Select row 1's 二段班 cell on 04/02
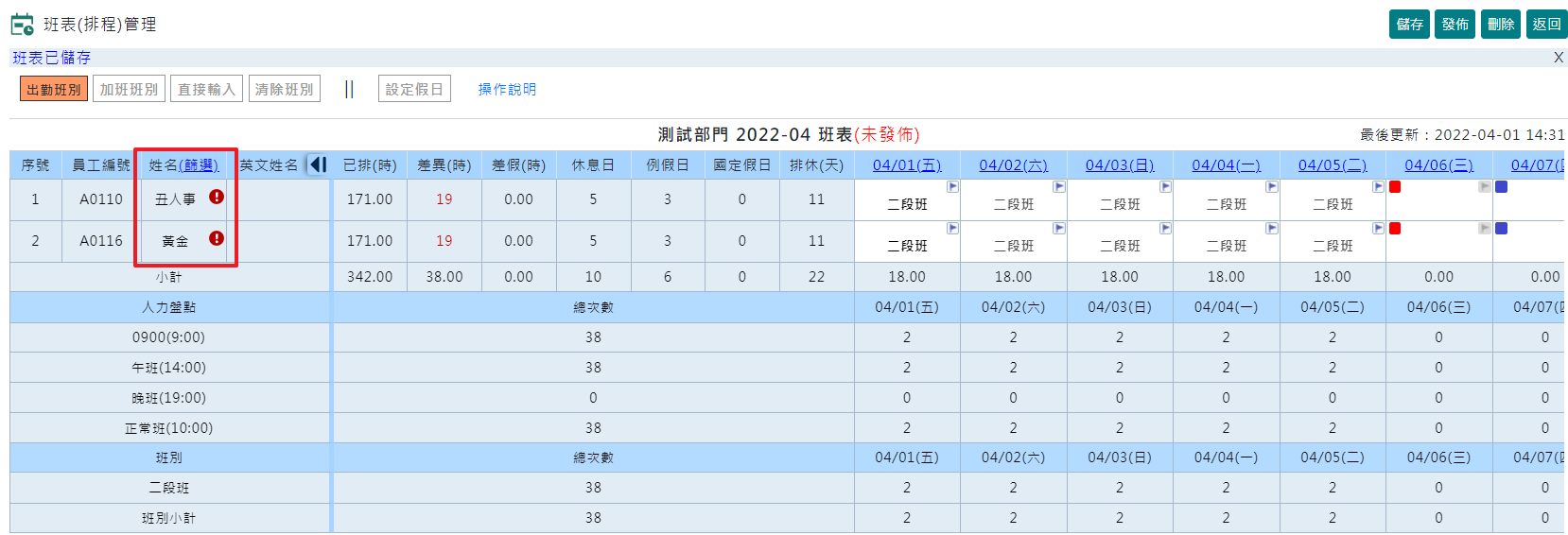This screenshot has height=535, width=1568. pyautogui.click(x=1013, y=204)
